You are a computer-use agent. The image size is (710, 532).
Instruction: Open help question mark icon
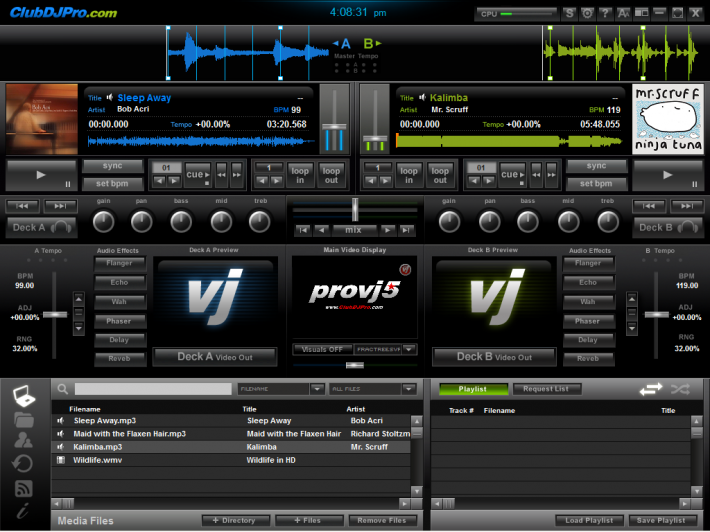pos(605,14)
